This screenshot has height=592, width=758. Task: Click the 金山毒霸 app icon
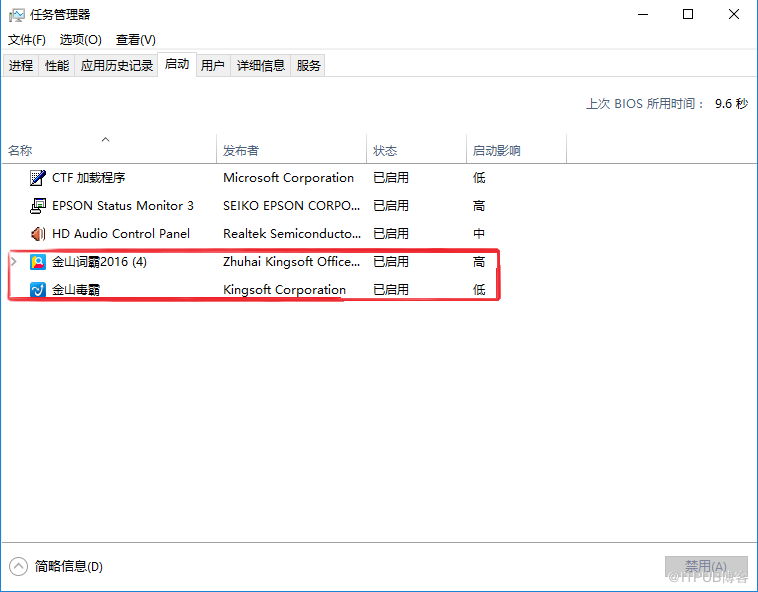38,290
